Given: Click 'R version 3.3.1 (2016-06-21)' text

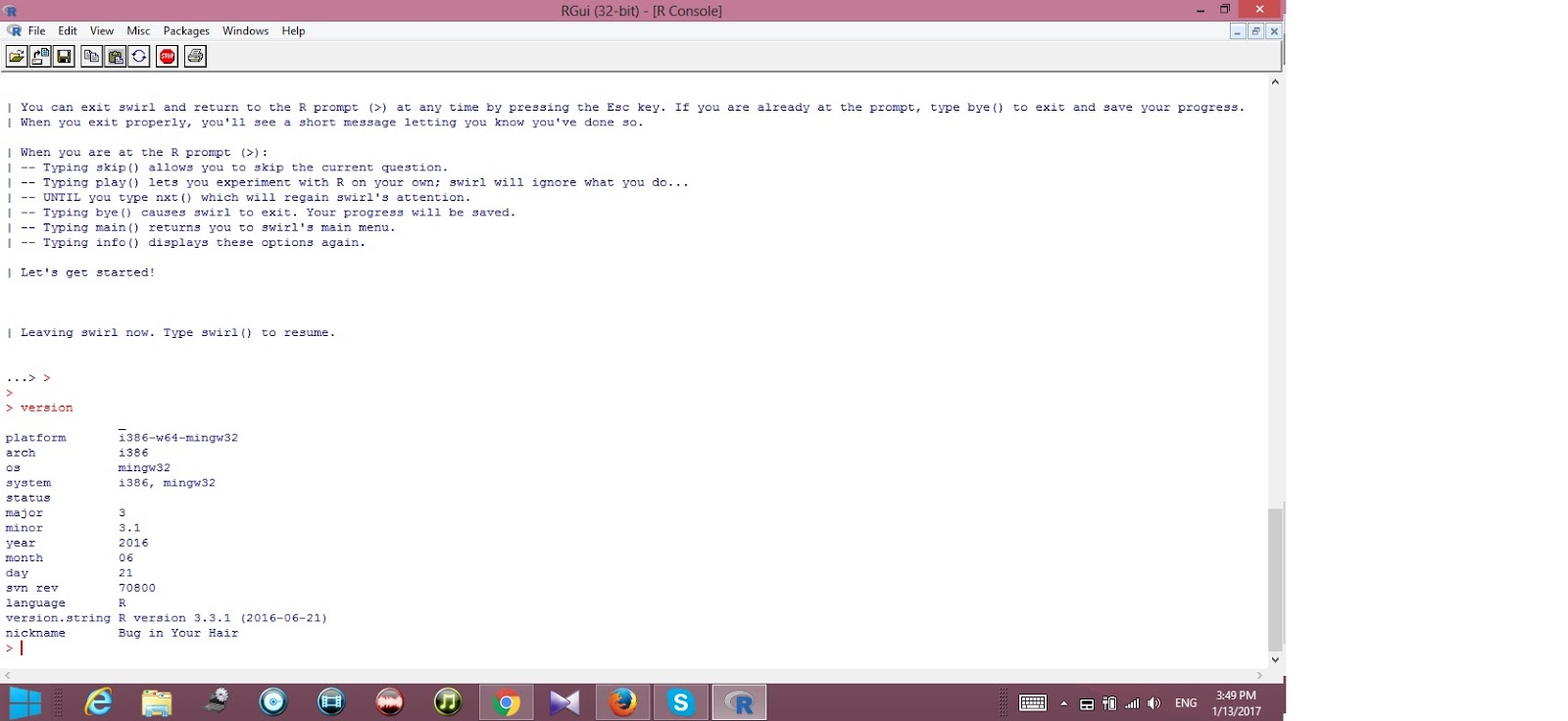Looking at the screenshot, I should 222,618.
